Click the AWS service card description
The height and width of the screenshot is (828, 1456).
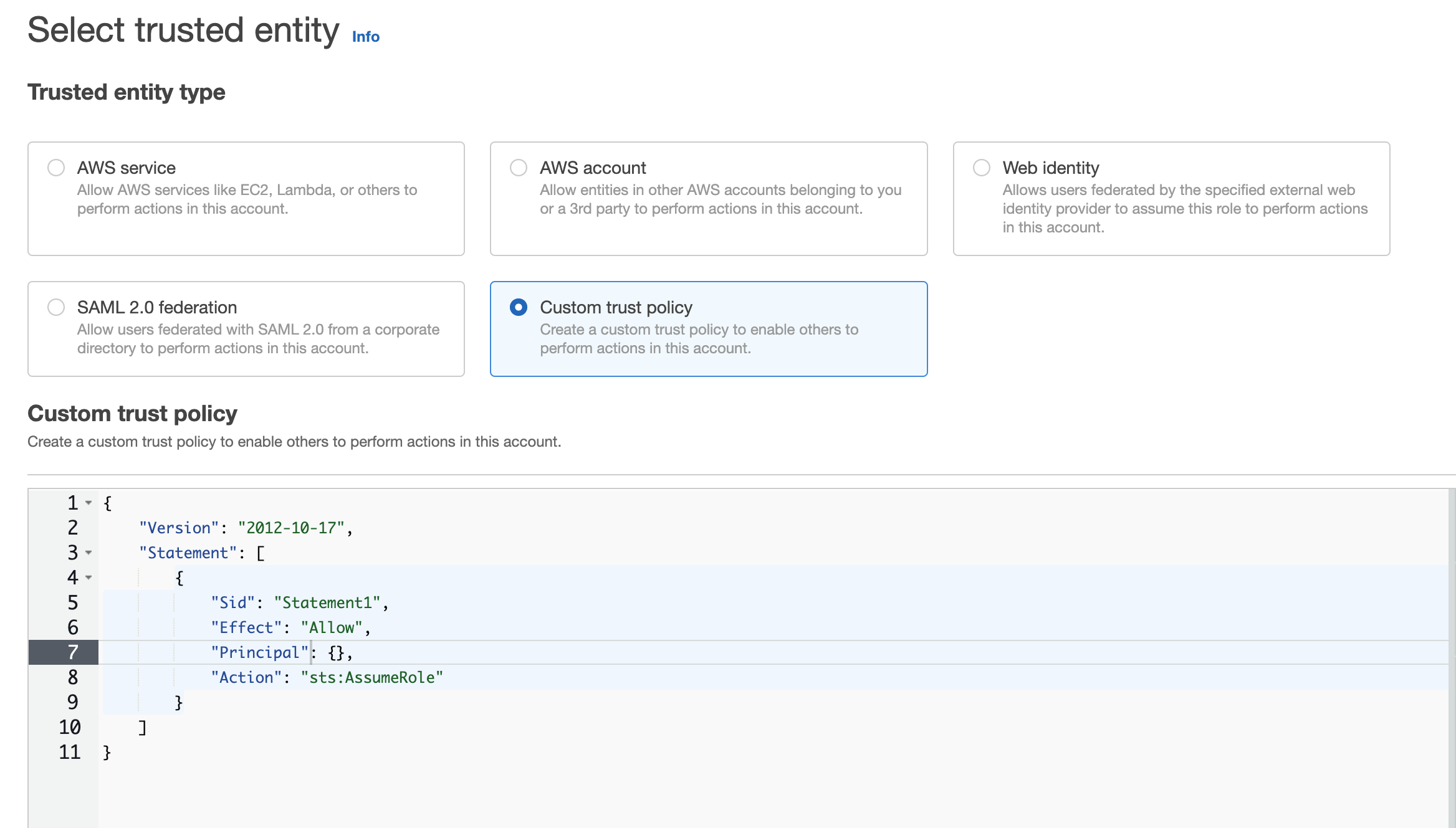tap(247, 199)
